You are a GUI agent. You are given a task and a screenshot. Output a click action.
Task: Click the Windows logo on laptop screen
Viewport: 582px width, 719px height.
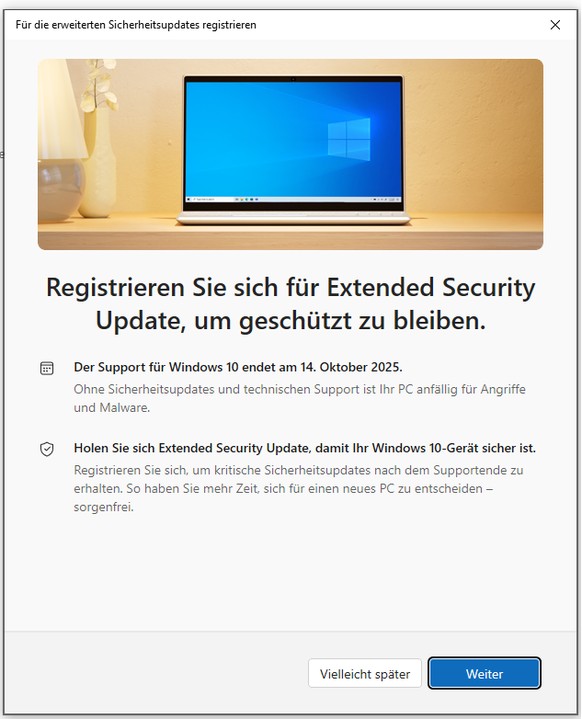point(349,139)
